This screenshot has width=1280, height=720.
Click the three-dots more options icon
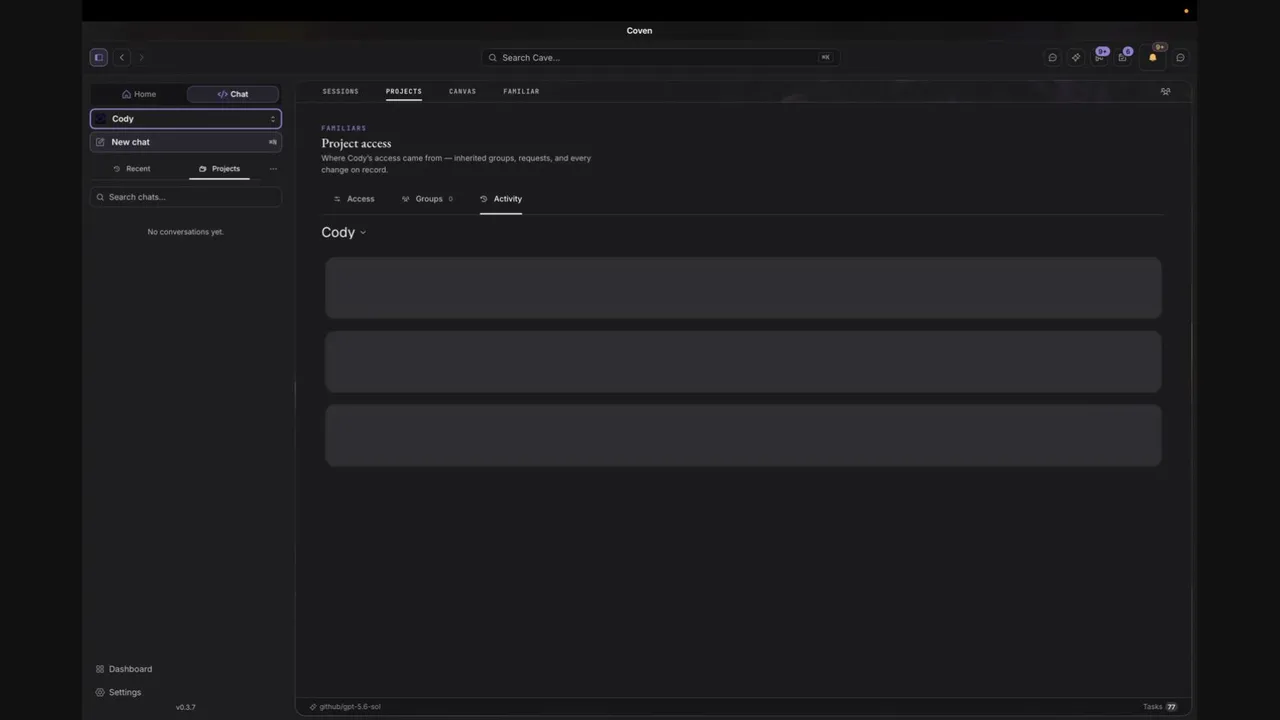(x=273, y=169)
